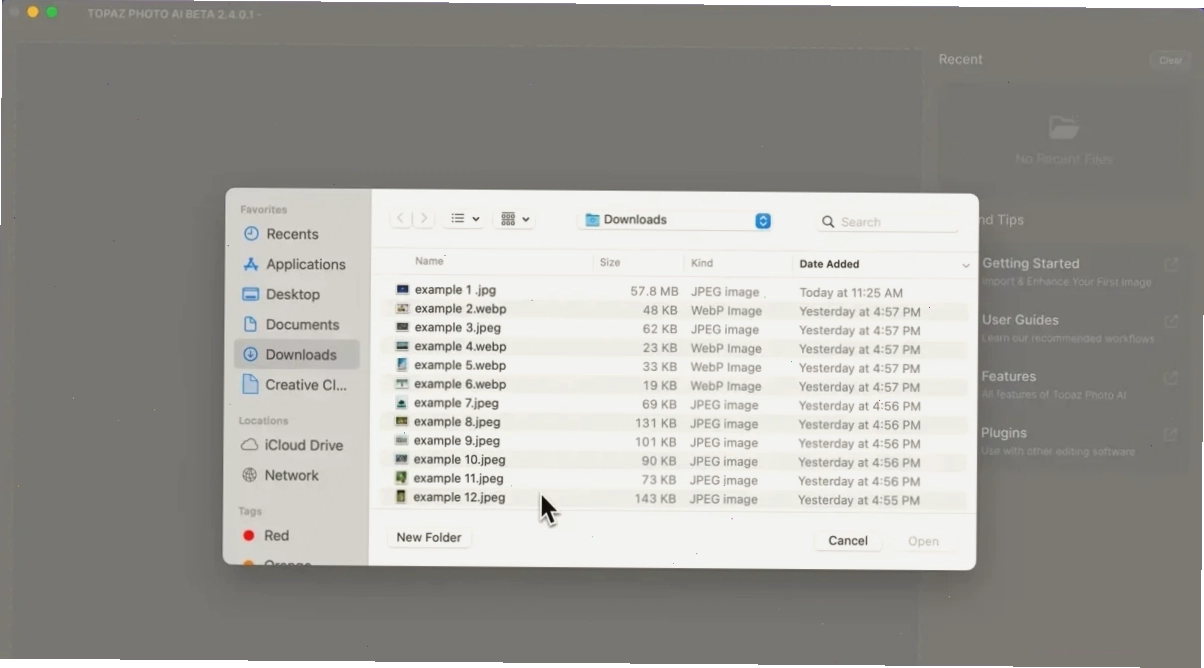Click the example 12.jpeg file icon
The width and height of the screenshot is (1204, 668).
pyautogui.click(x=401, y=497)
